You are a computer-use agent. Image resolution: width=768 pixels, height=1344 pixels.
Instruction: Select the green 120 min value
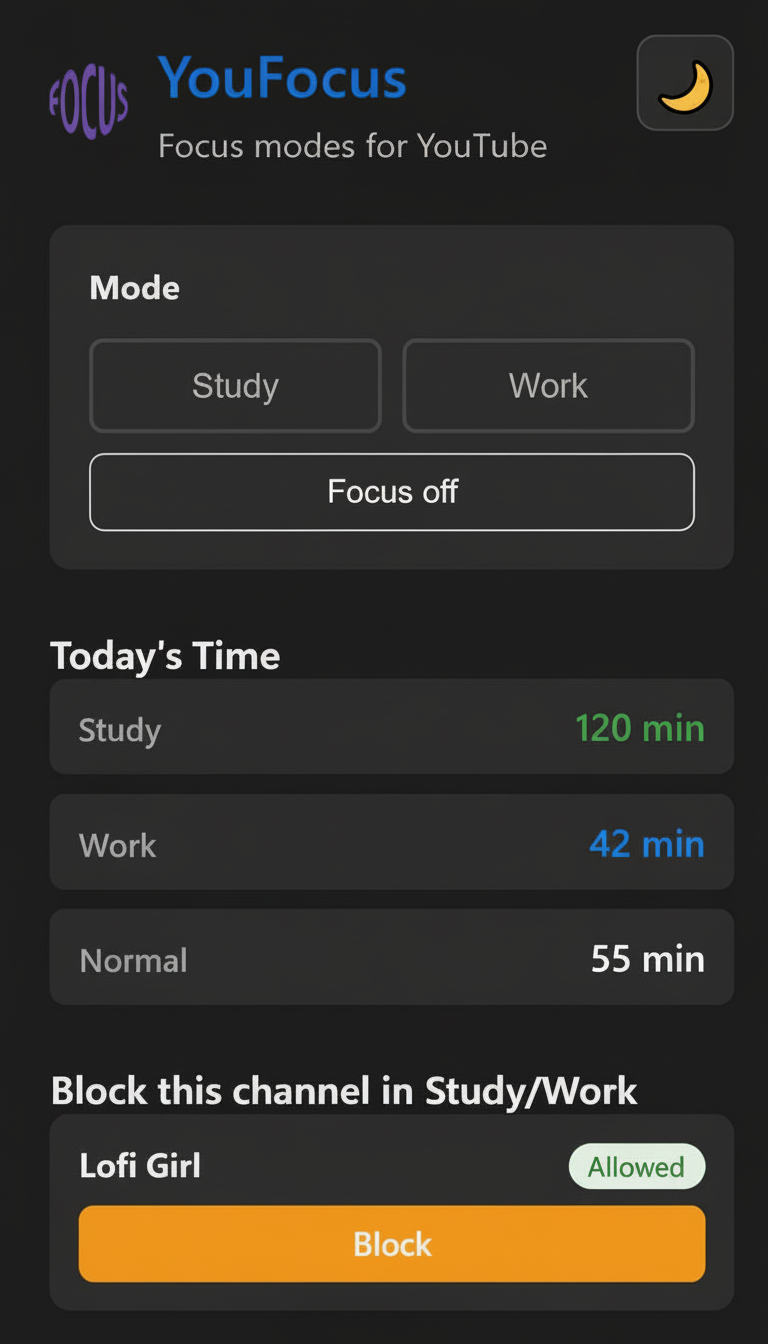(x=640, y=728)
